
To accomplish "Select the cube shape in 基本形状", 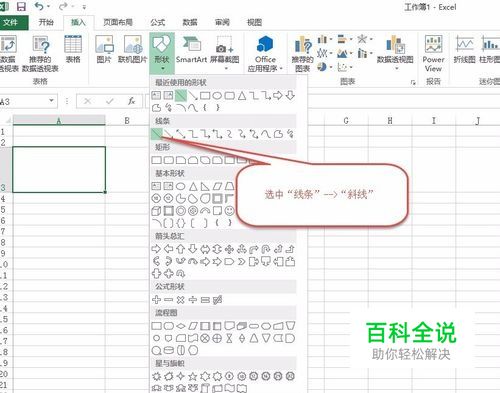I will 156,211.
